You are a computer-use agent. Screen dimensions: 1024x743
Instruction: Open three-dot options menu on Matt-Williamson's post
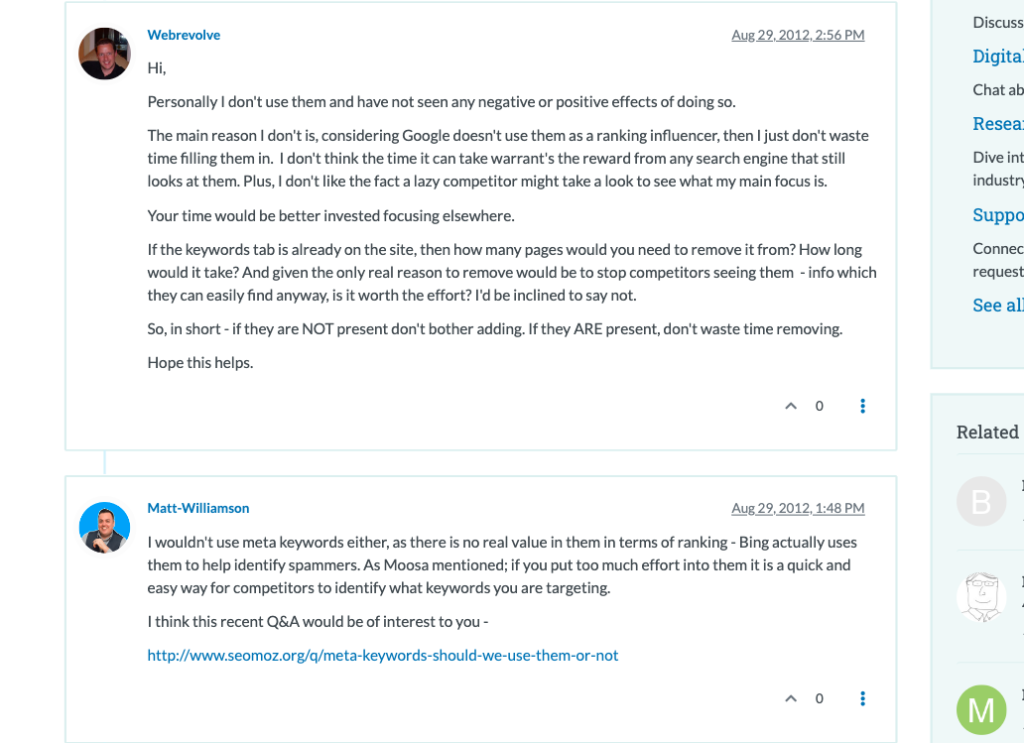tap(863, 699)
